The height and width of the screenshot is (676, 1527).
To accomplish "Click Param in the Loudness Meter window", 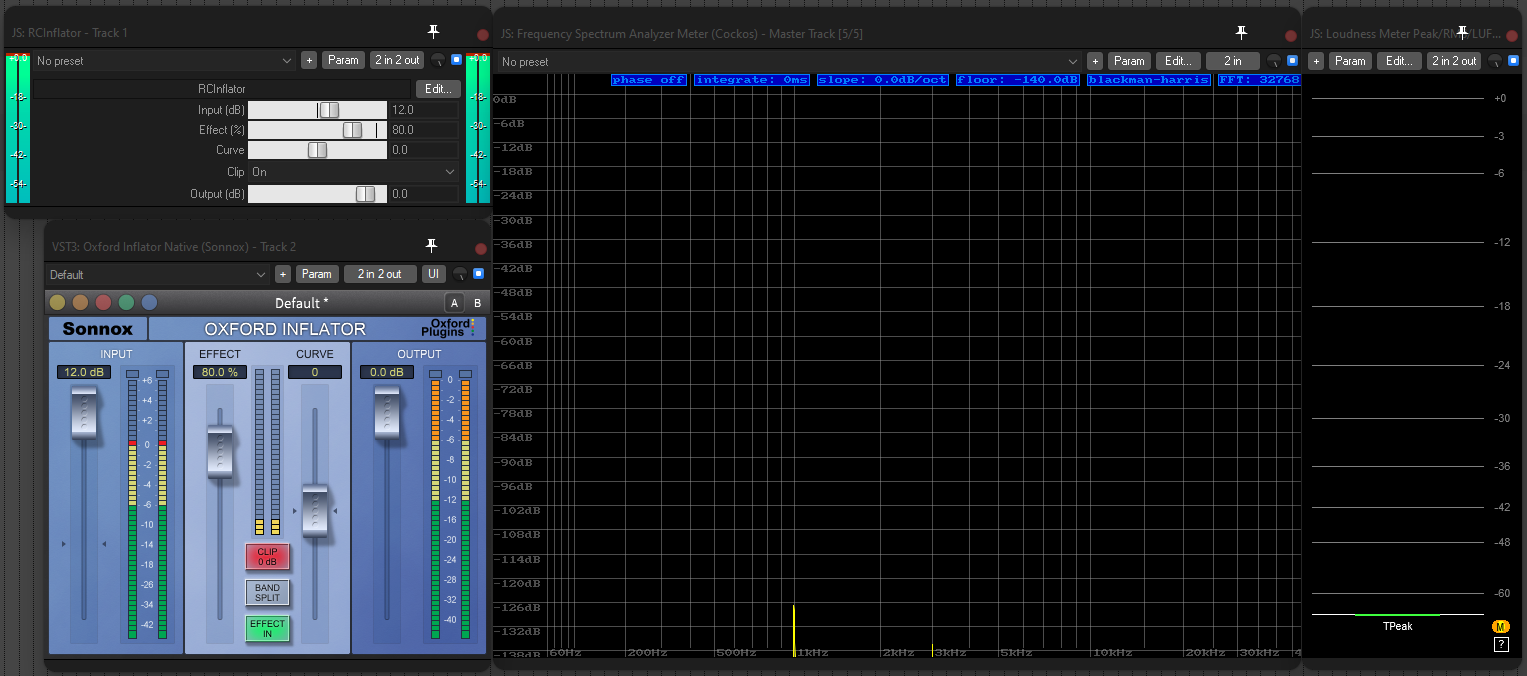I will pos(1350,61).
